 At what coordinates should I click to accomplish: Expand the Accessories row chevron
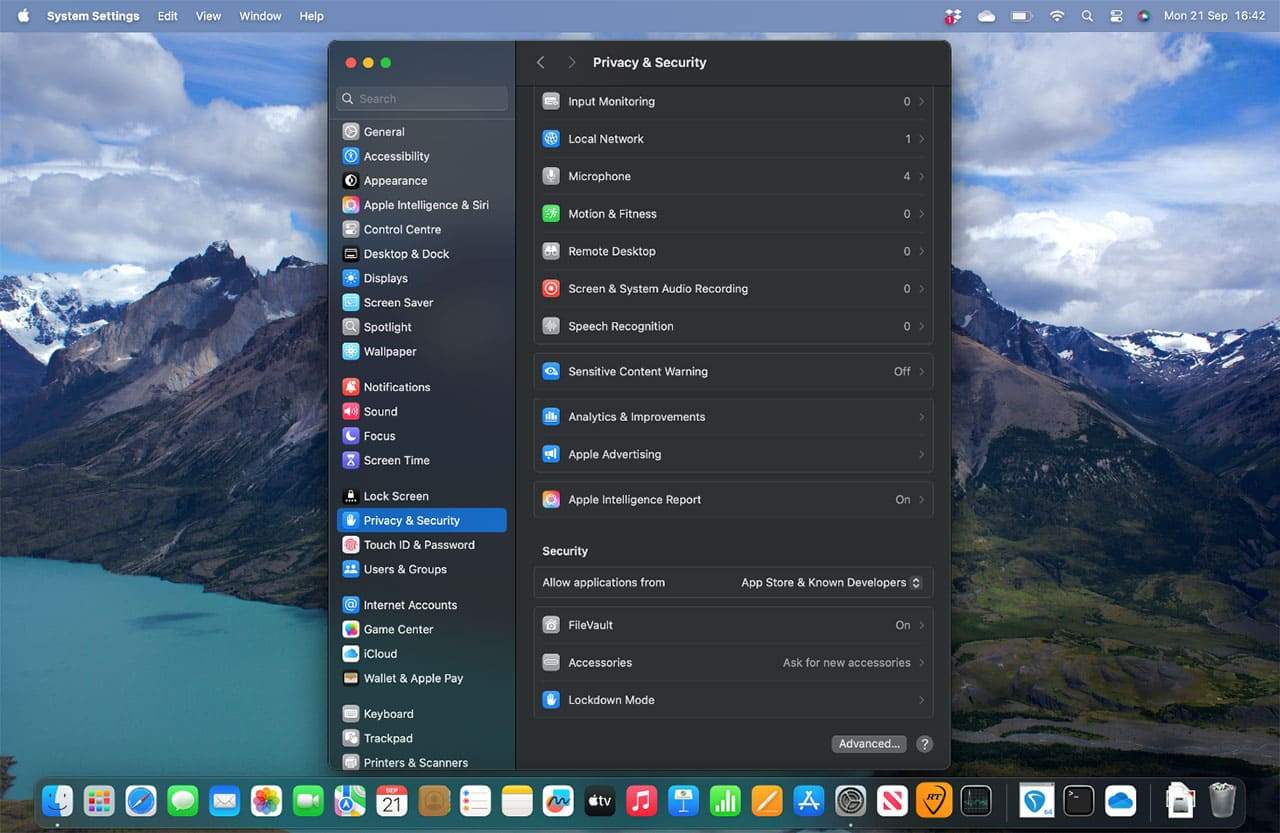point(921,662)
